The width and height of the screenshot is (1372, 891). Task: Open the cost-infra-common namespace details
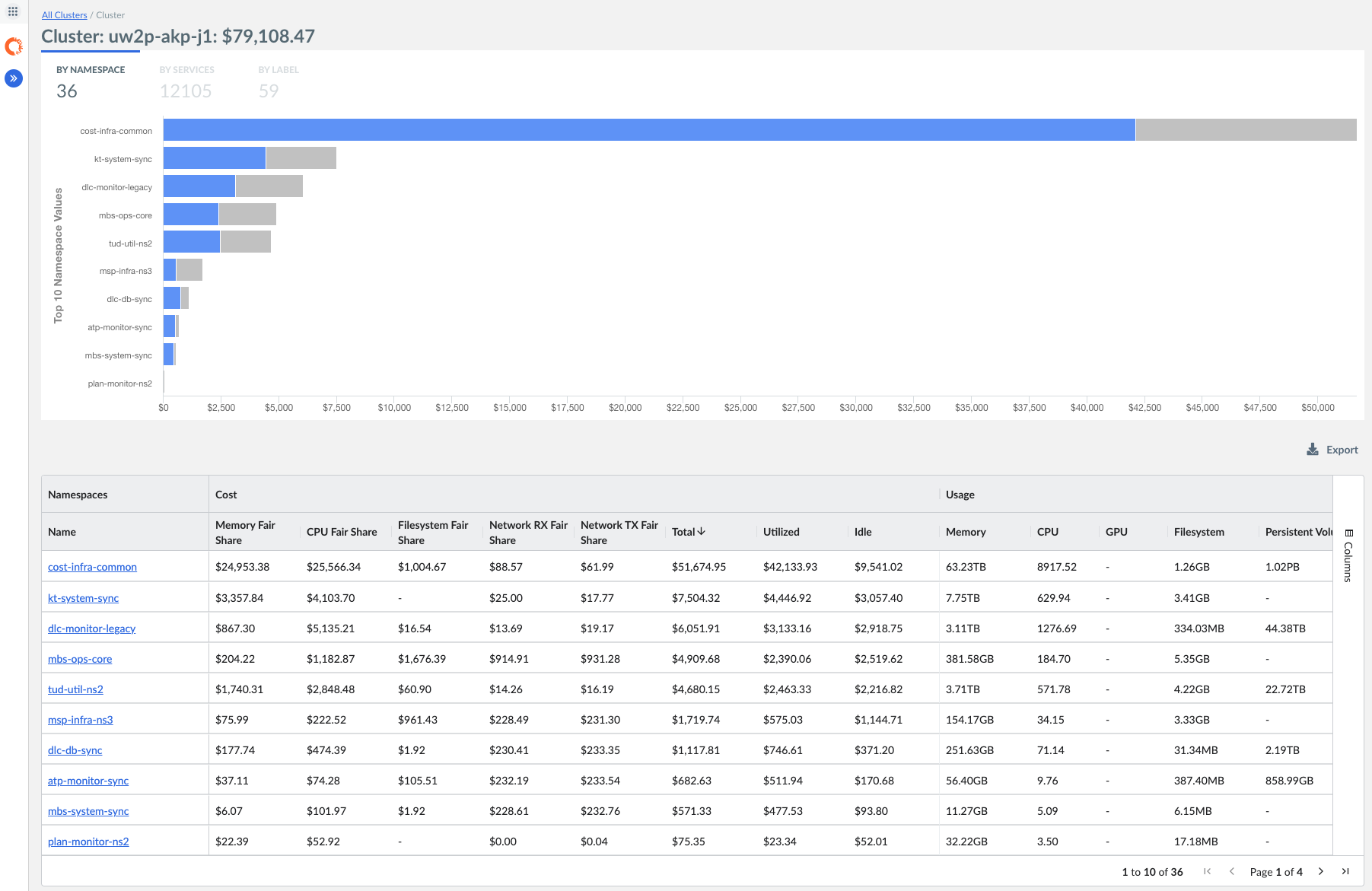tap(92, 566)
